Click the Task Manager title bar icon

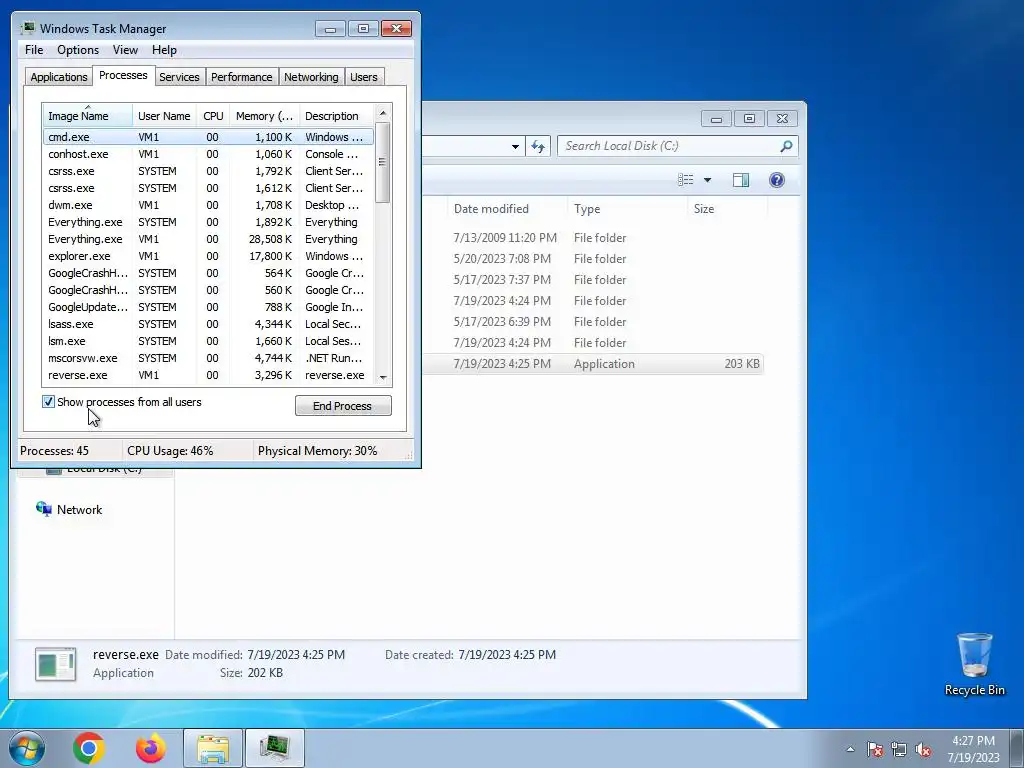(28, 28)
